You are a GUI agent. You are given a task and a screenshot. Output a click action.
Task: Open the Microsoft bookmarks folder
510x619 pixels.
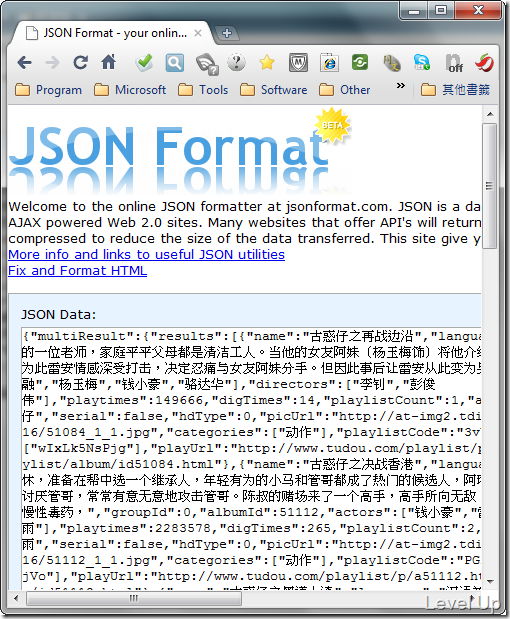130,90
